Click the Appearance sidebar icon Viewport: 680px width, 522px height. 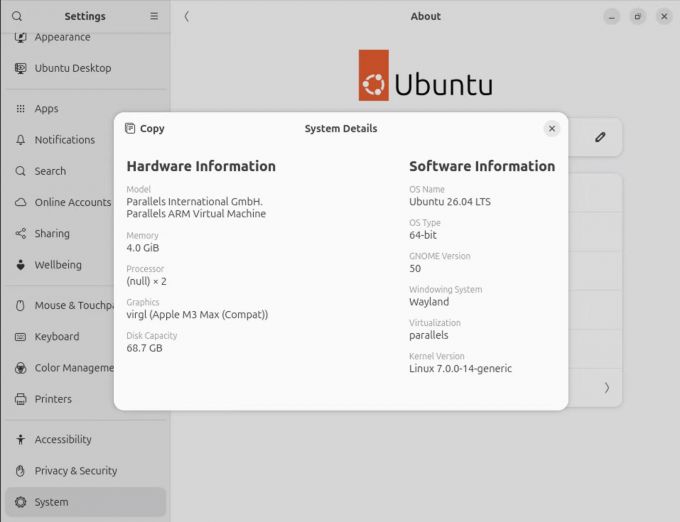[20, 37]
